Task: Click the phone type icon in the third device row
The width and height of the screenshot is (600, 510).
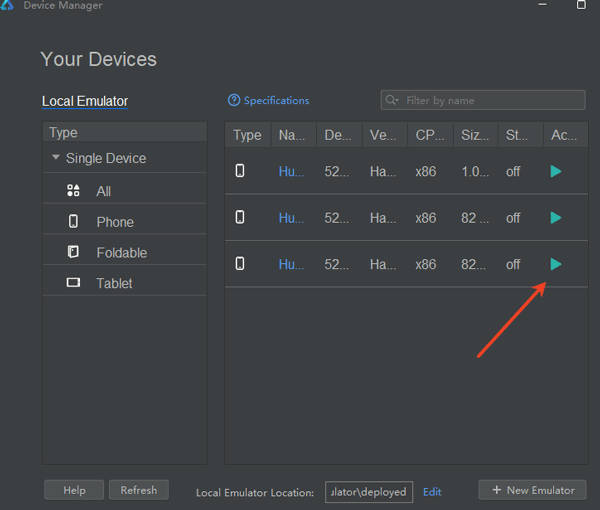Action: click(240, 264)
